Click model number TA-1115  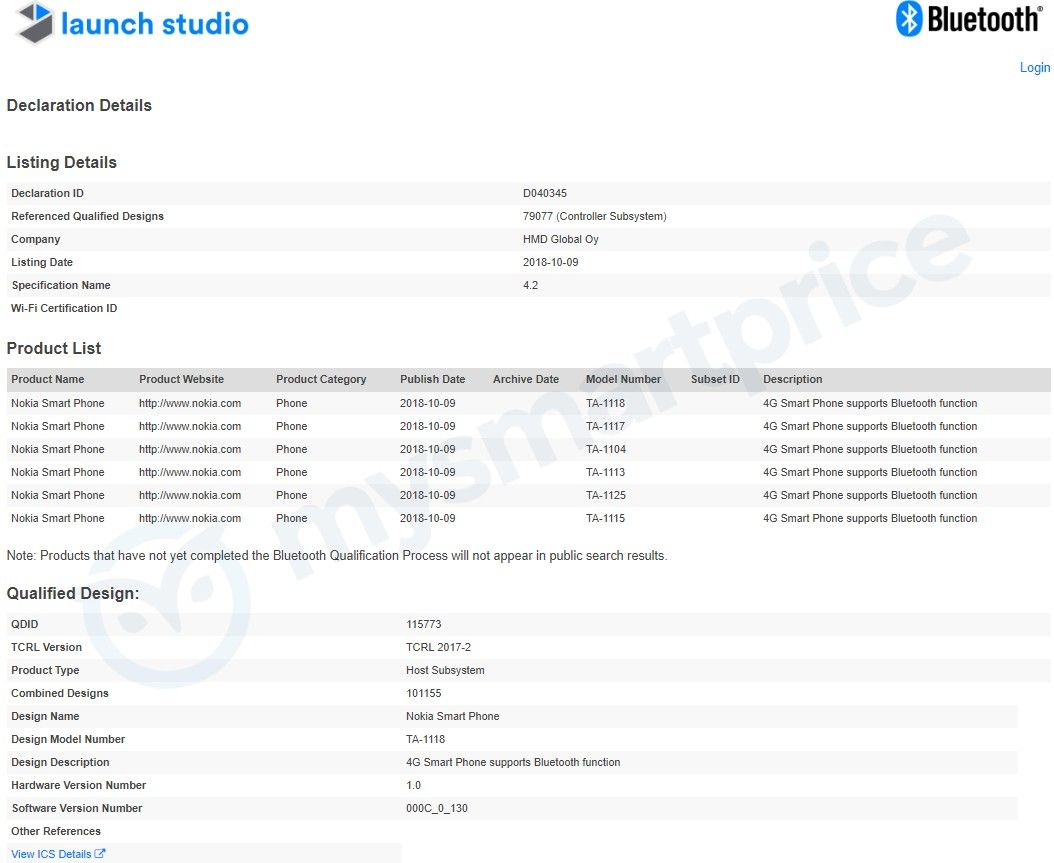click(605, 518)
